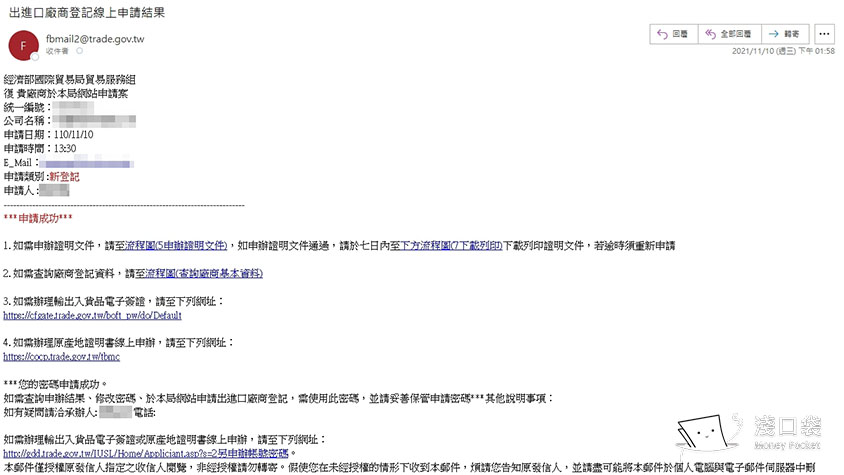Open the gdd.trade.gov.tw Appliciant.asp link
The height and width of the screenshot is (475, 844).
pos(146,453)
